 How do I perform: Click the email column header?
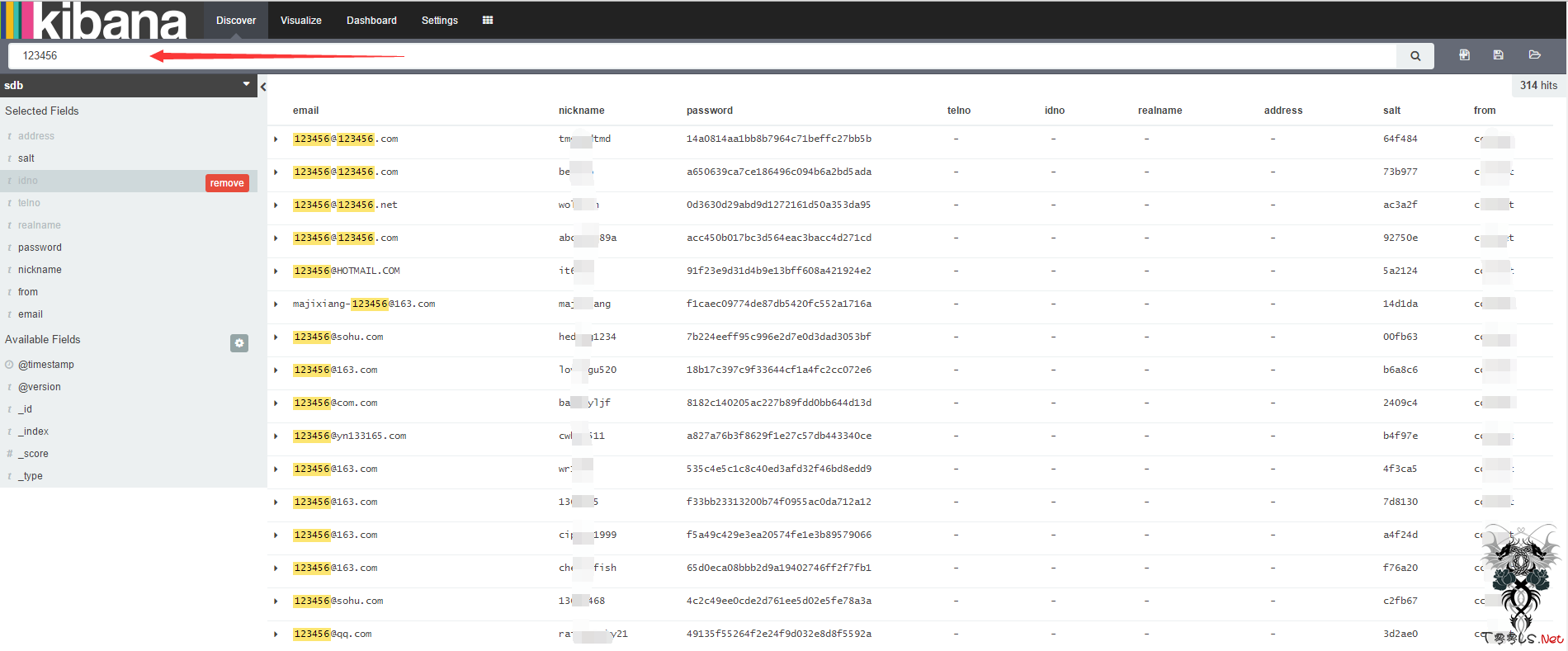pos(305,111)
